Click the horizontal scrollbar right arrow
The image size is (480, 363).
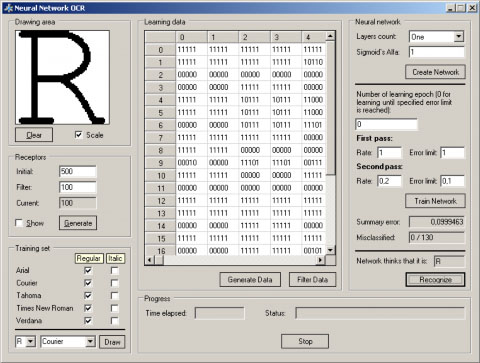320,260
